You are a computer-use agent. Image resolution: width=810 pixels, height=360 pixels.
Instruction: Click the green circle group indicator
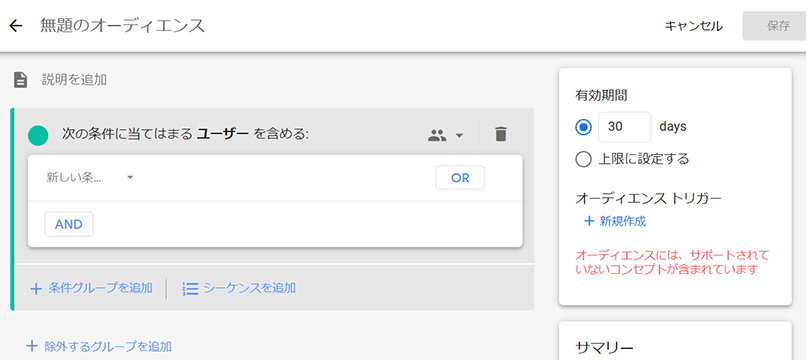click(x=38, y=135)
